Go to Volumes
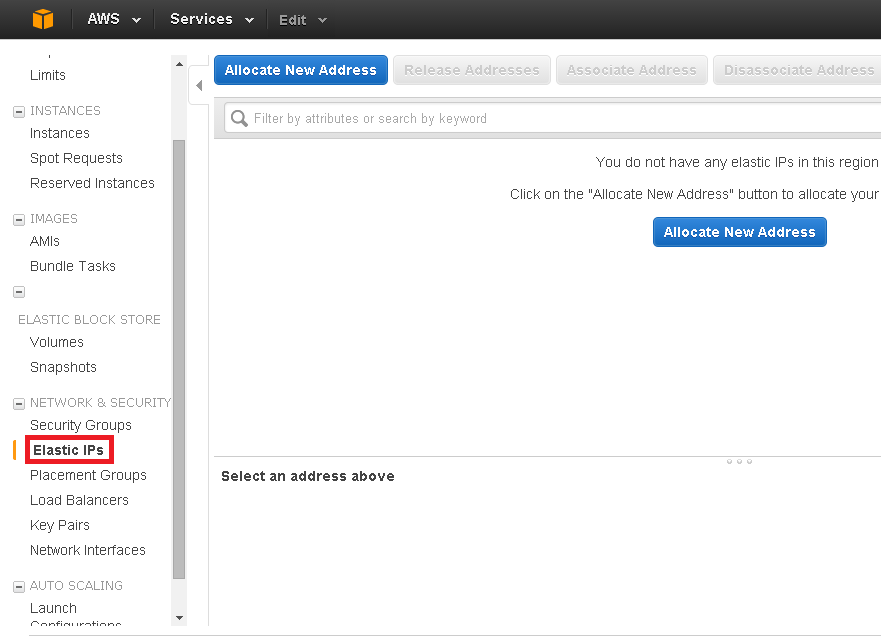The image size is (881, 636). [x=56, y=342]
